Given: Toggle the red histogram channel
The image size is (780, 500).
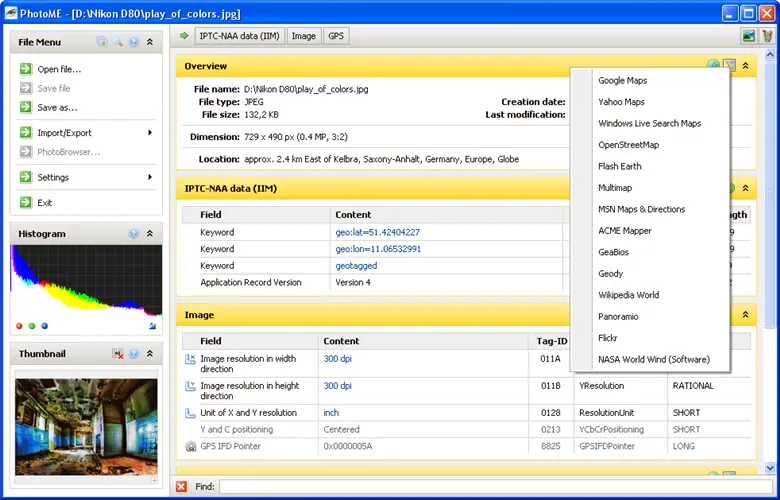Looking at the screenshot, I should [x=19, y=326].
